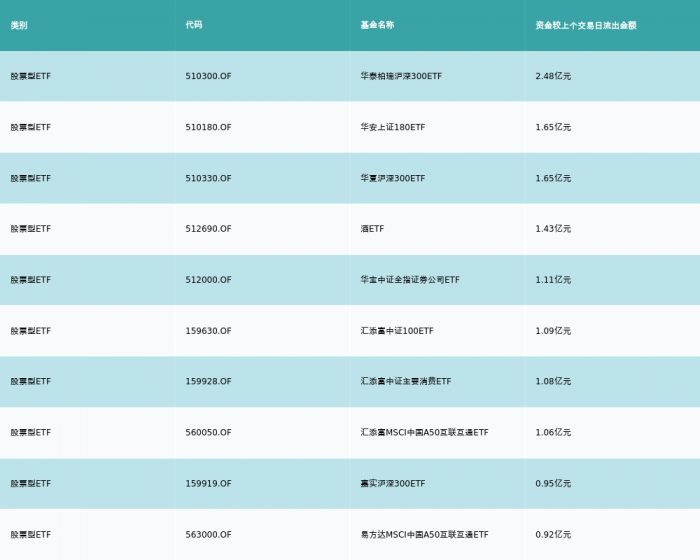Click outflow amount 2.48亿元
The width and height of the screenshot is (700, 560).
click(x=553, y=76)
